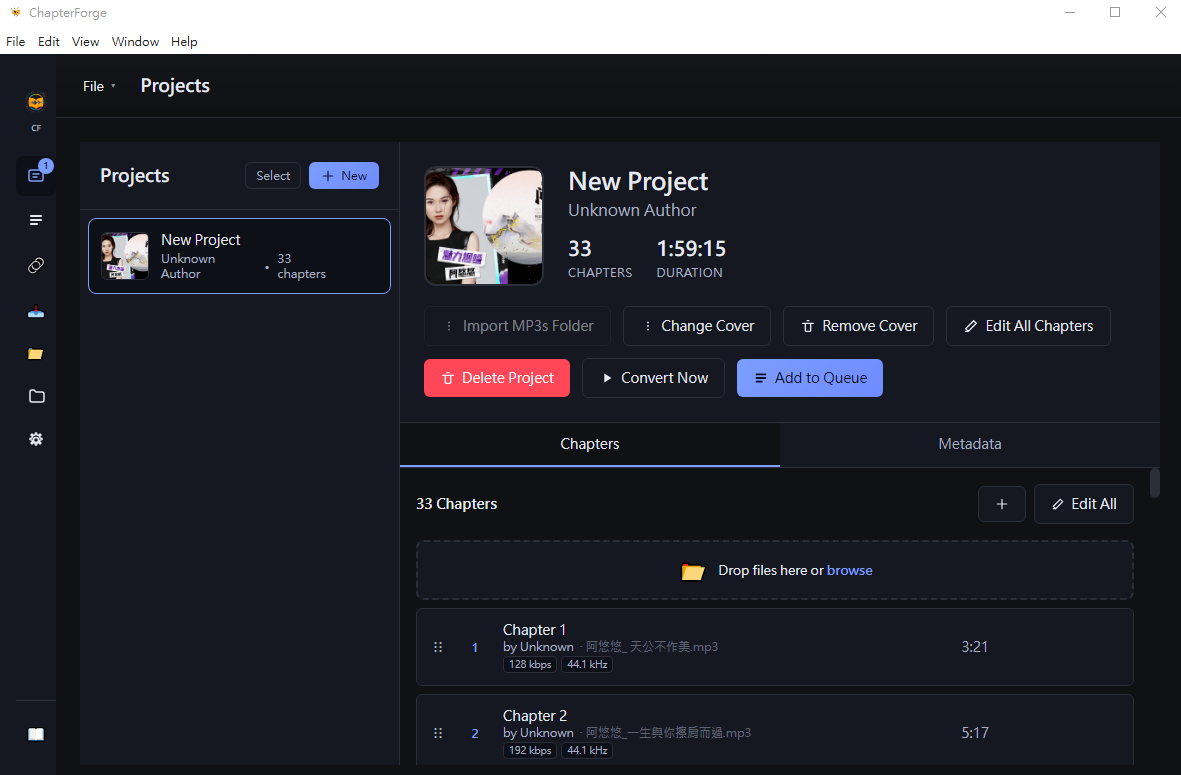
Task: Open the import tray sidebar icon
Action: pos(35,311)
